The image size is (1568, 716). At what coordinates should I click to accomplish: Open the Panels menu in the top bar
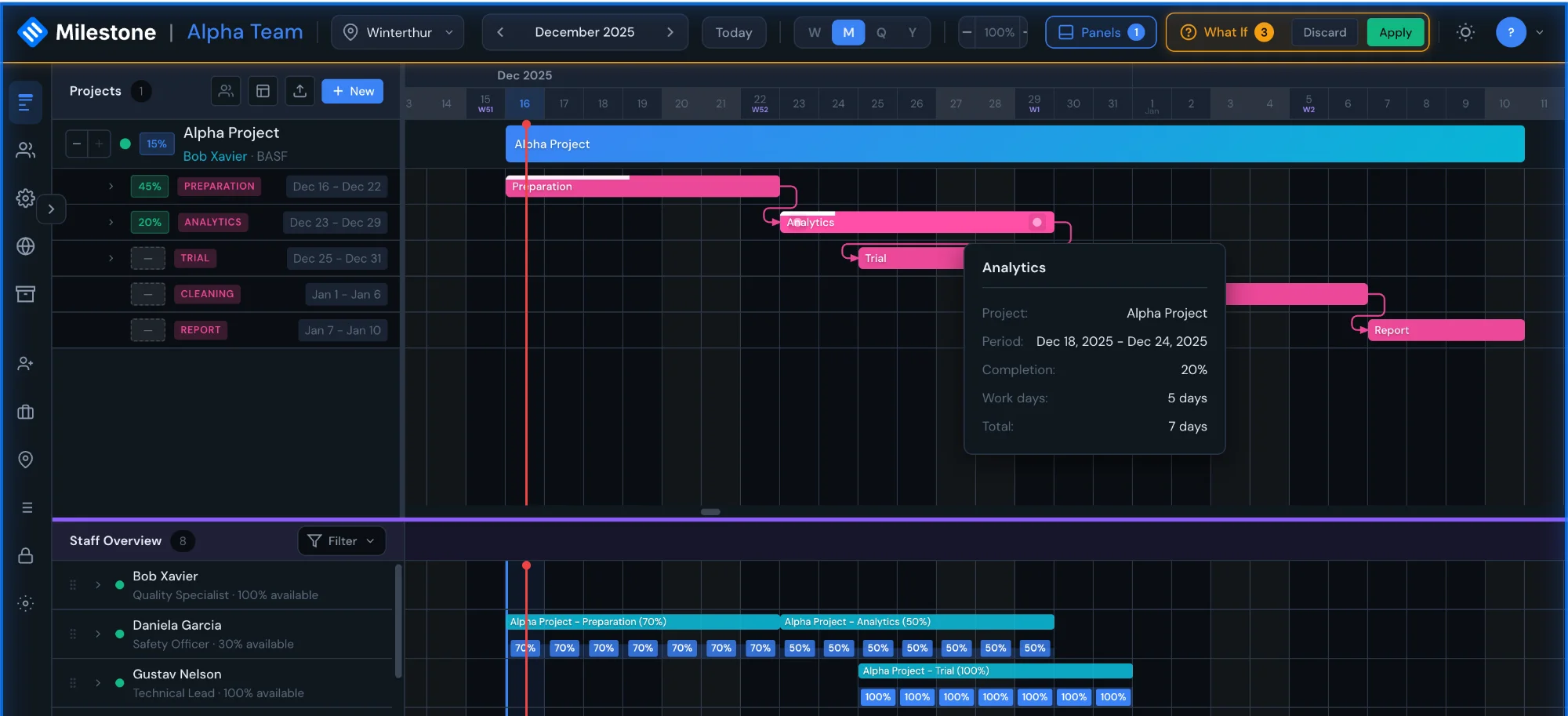[1100, 32]
